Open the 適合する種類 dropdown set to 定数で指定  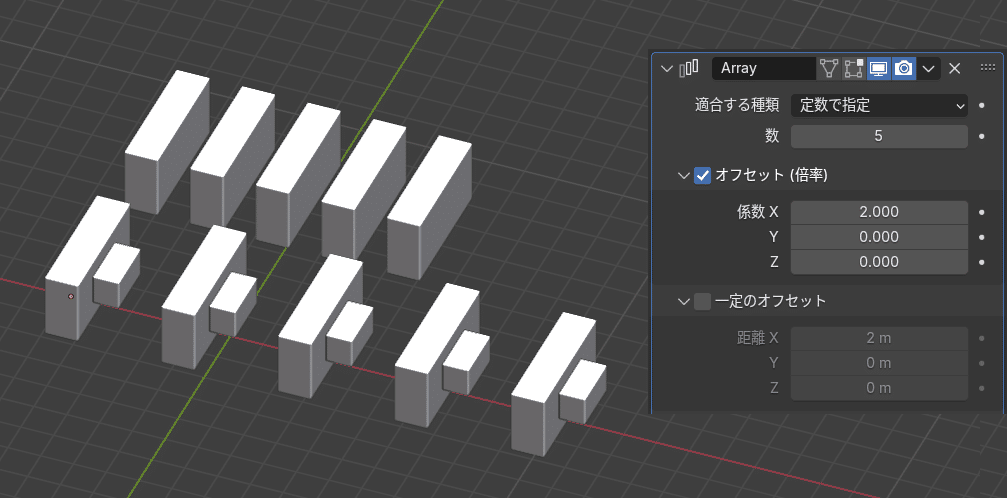point(879,105)
